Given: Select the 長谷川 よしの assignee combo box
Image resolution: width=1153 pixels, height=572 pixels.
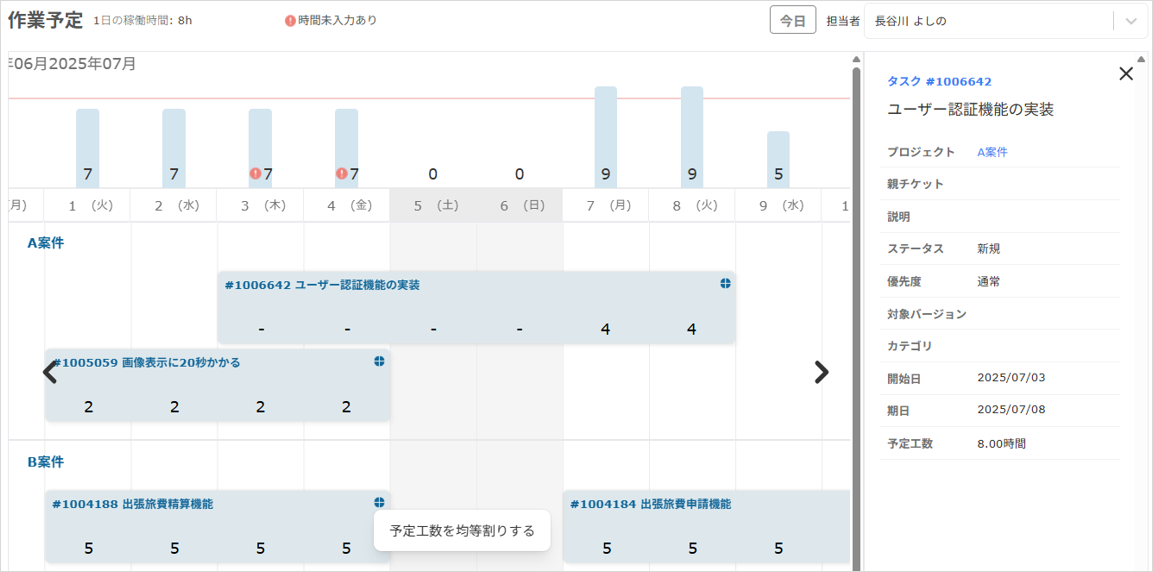Looking at the screenshot, I should pyautogui.click(x=988, y=21).
